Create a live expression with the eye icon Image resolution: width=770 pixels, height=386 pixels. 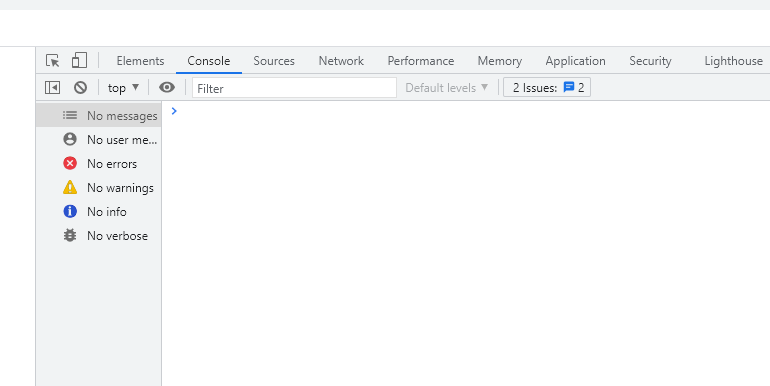click(x=167, y=87)
